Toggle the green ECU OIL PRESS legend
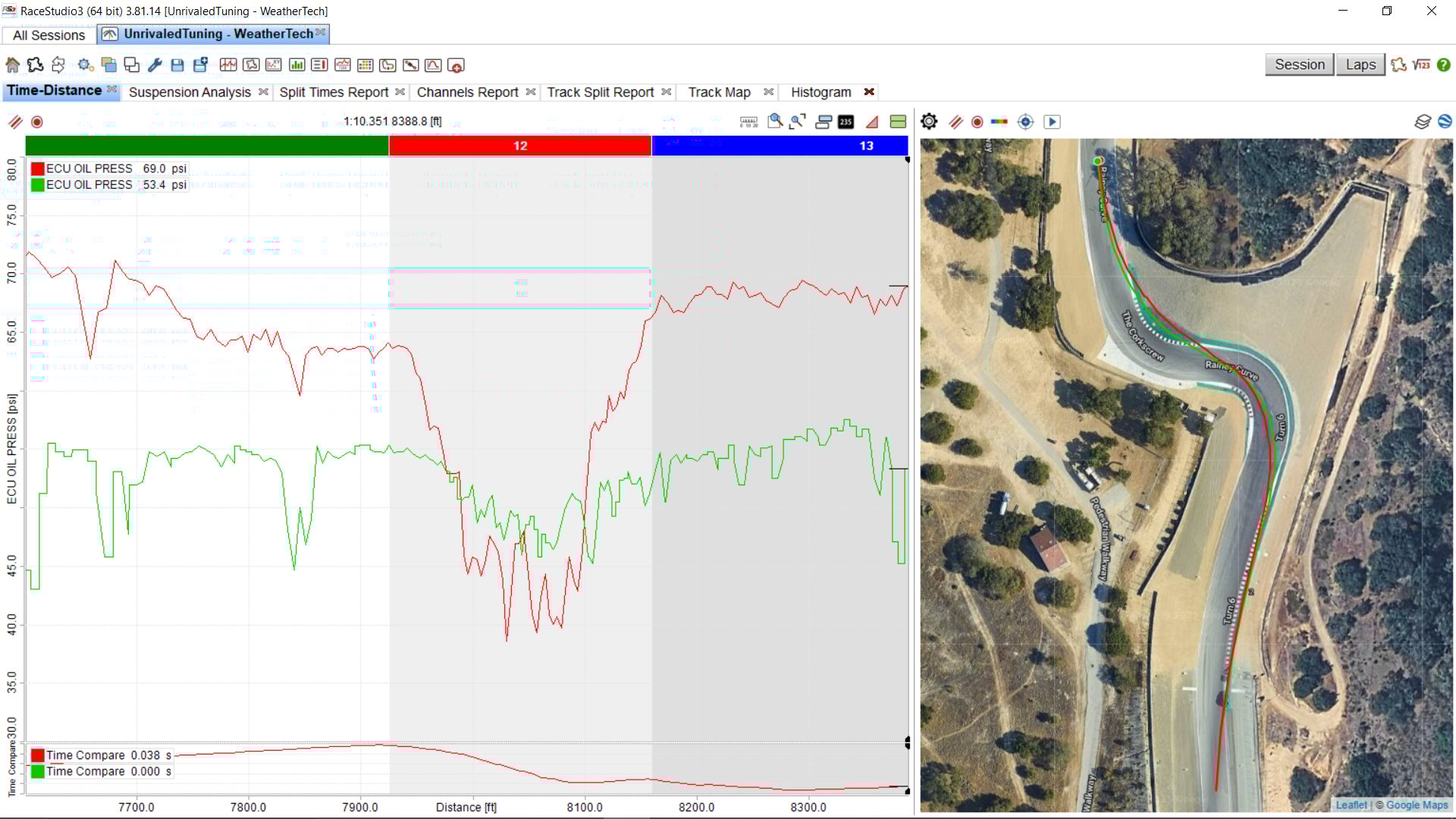1456x819 pixels. pyautogui.click(x=37, y=184)
